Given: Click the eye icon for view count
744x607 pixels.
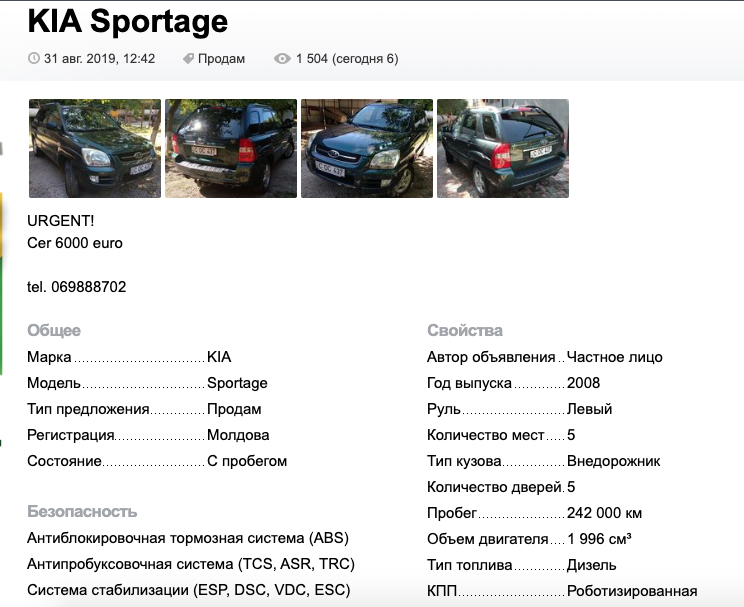Looking at the screenshot, I should click(282, 59).
